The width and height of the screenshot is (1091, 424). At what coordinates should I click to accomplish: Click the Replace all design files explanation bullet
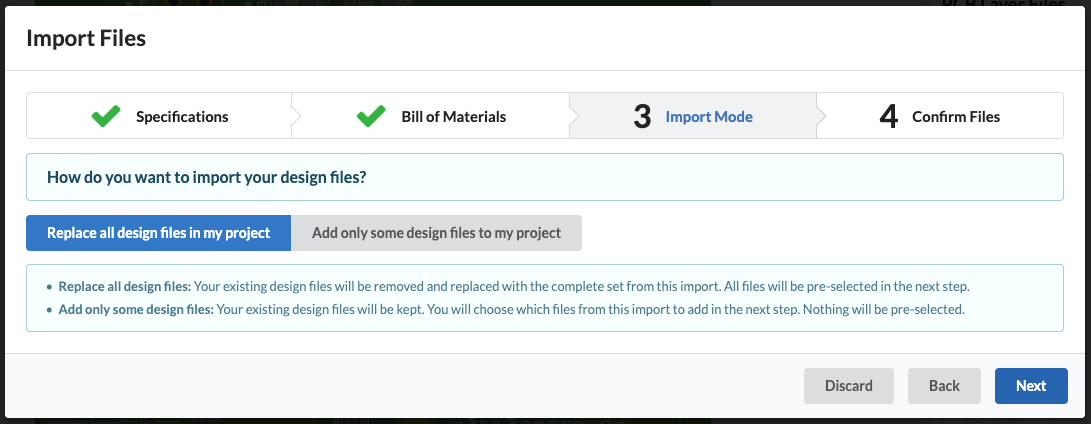point(513,285)
